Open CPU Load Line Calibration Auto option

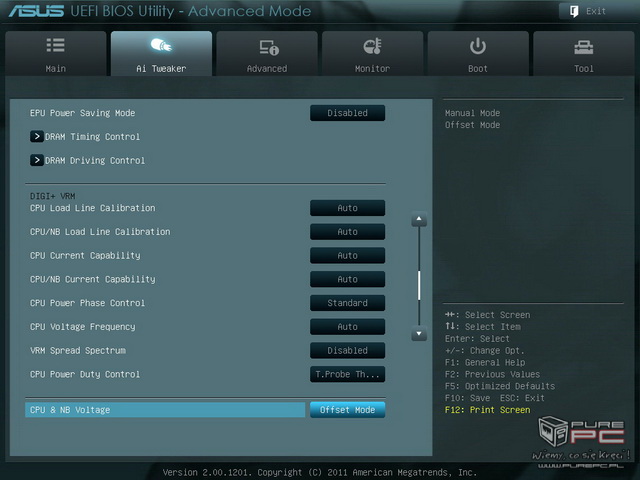tap(347, 208)
